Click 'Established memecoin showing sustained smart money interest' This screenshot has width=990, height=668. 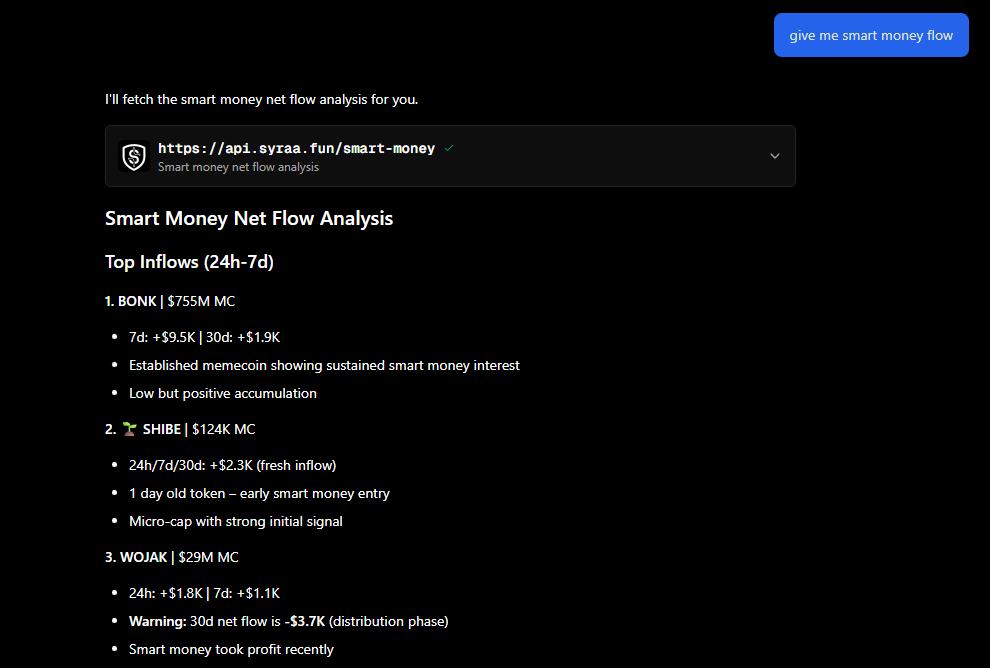(x=324, y=366)
